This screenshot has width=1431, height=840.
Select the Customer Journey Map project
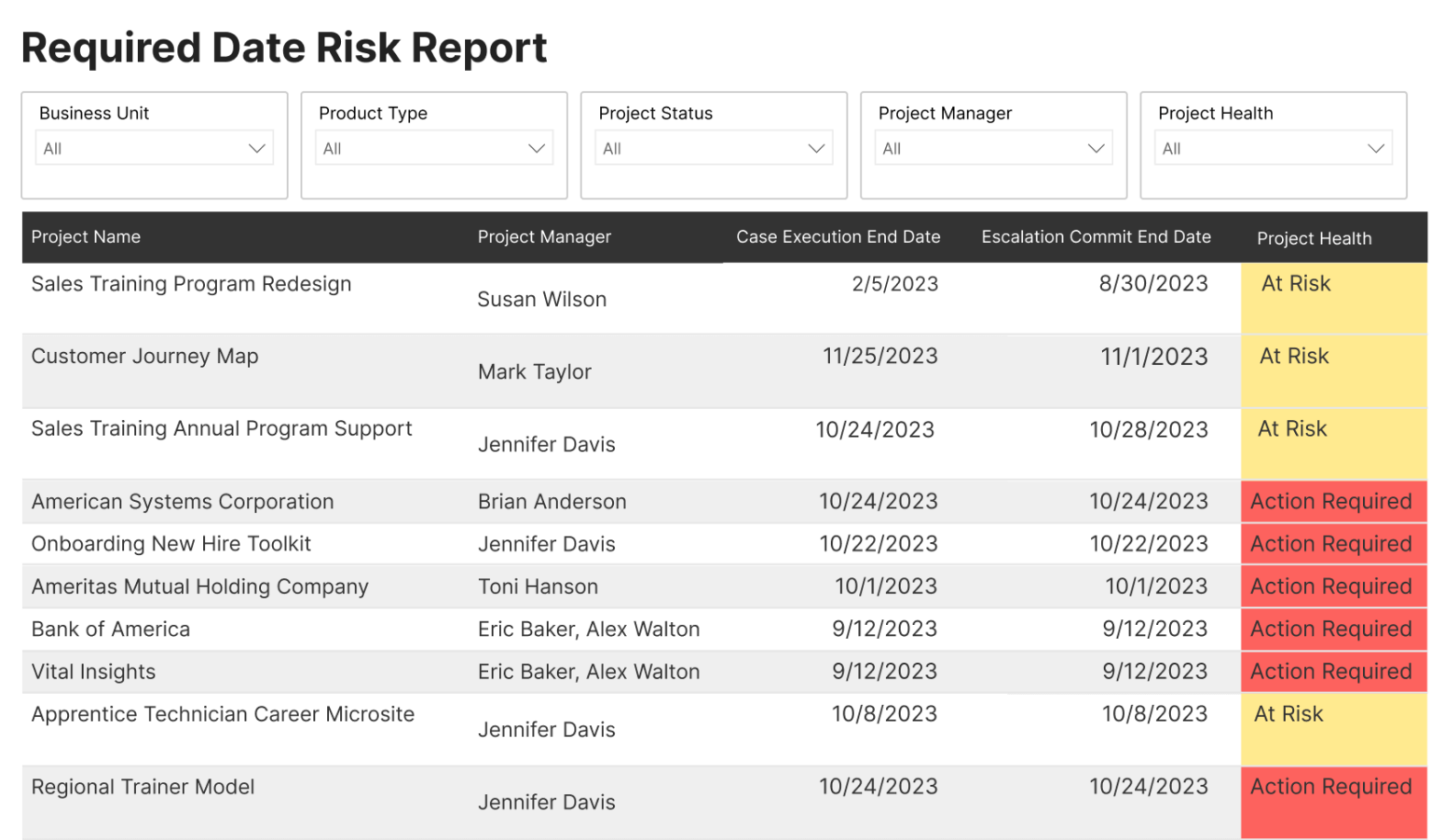pyautogui.click(x=144, y=356)
